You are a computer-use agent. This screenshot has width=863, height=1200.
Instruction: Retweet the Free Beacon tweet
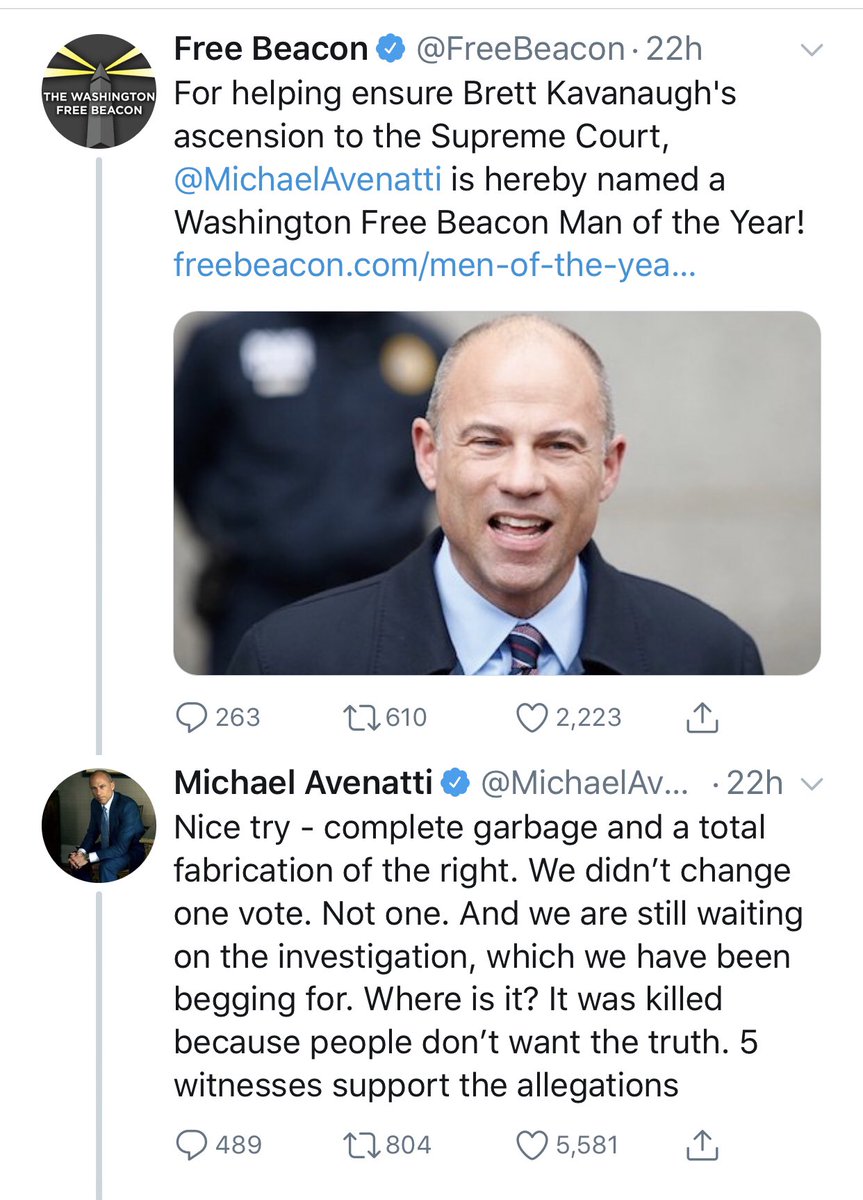[x=357, y=717]
